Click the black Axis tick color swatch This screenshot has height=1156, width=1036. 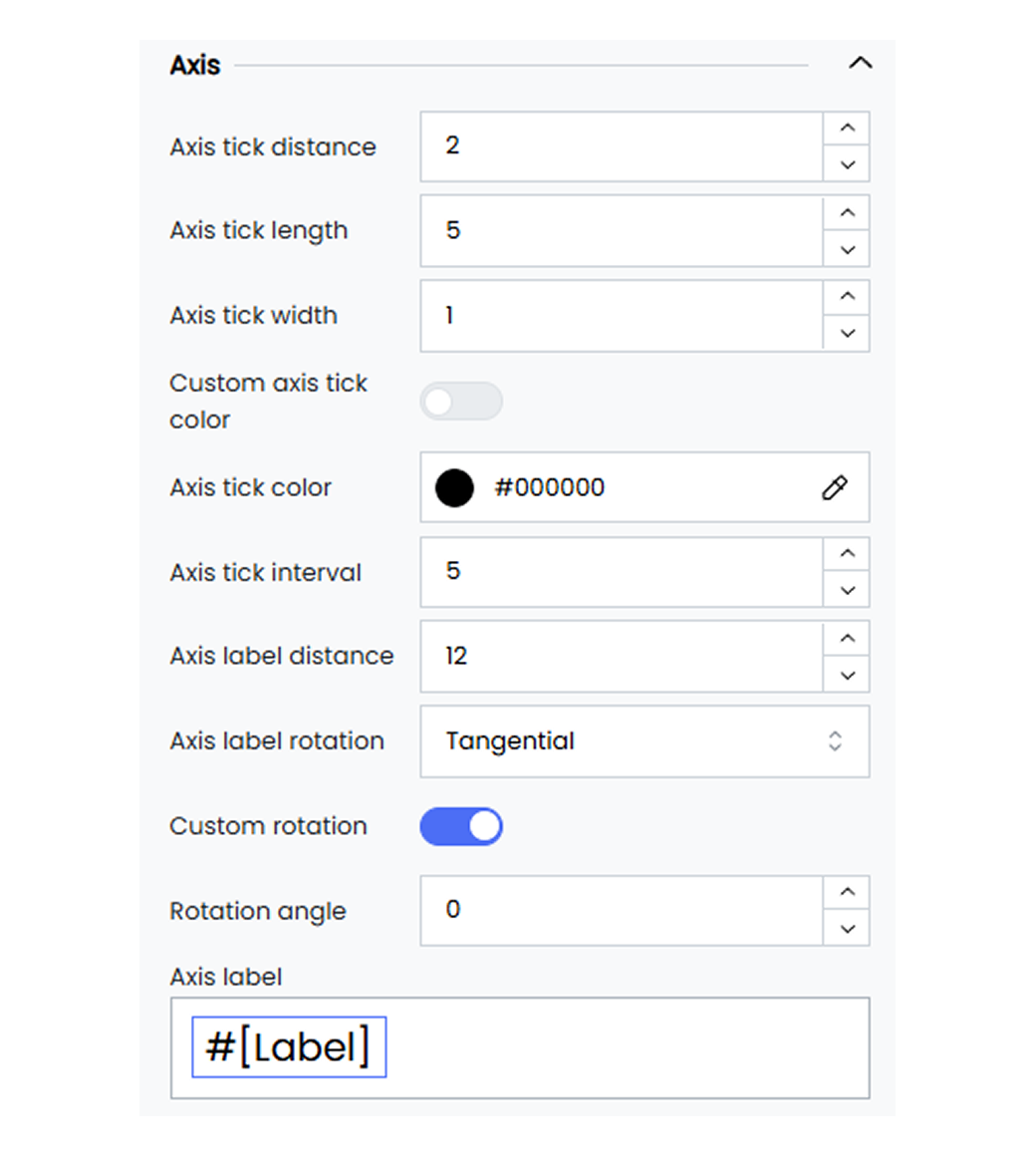click(x=454, y=487)
